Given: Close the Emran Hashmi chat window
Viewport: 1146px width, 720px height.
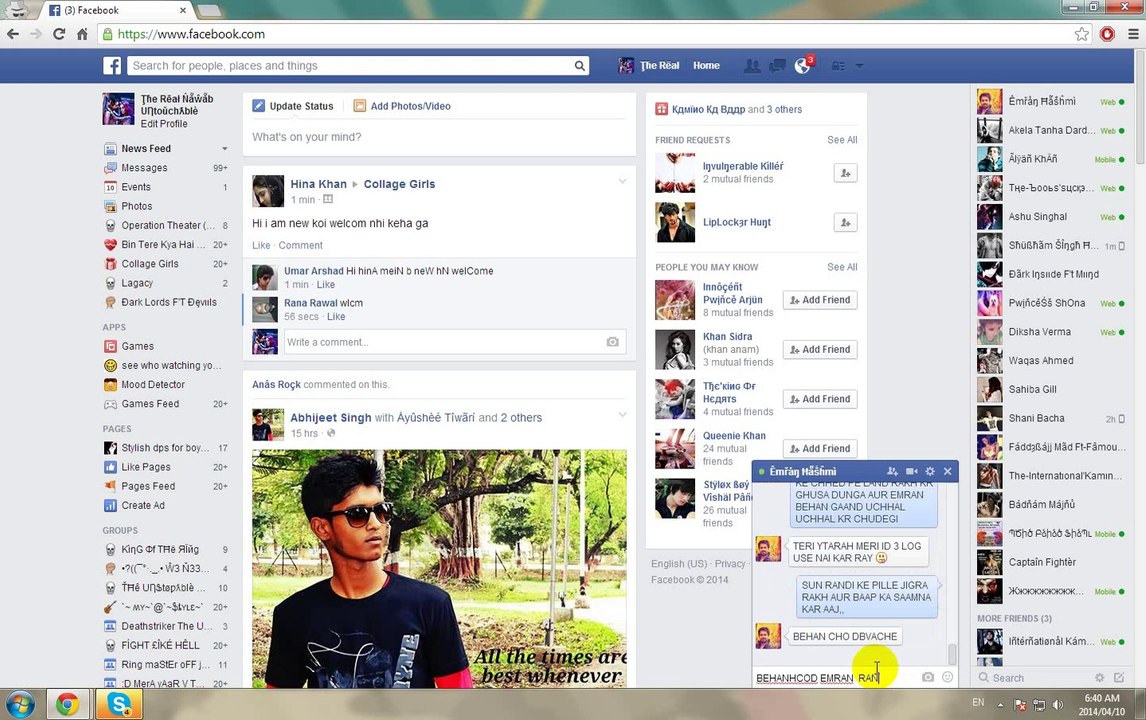Looking at the screenshot, I should click(948, 471).
